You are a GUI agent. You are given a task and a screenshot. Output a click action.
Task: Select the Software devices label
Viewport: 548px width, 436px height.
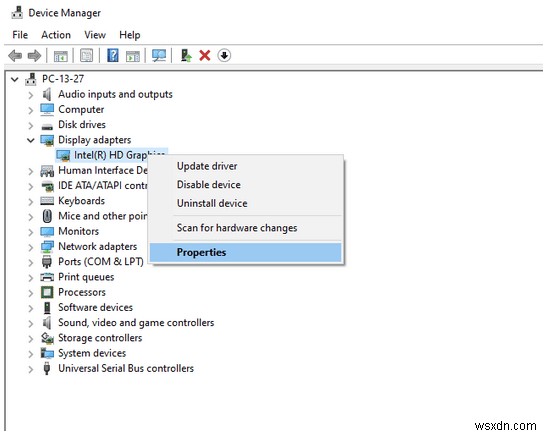click(x=95, y=308)
